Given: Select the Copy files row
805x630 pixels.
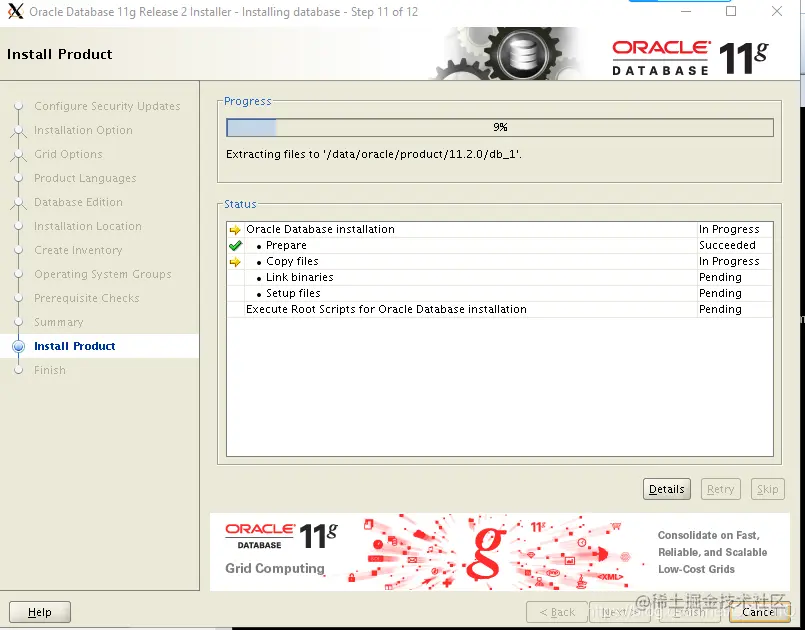Looking at the screenshot, I should tap(500, 261).
